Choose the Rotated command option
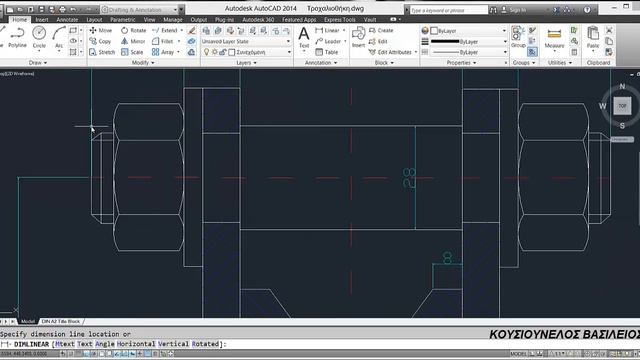 205,344
